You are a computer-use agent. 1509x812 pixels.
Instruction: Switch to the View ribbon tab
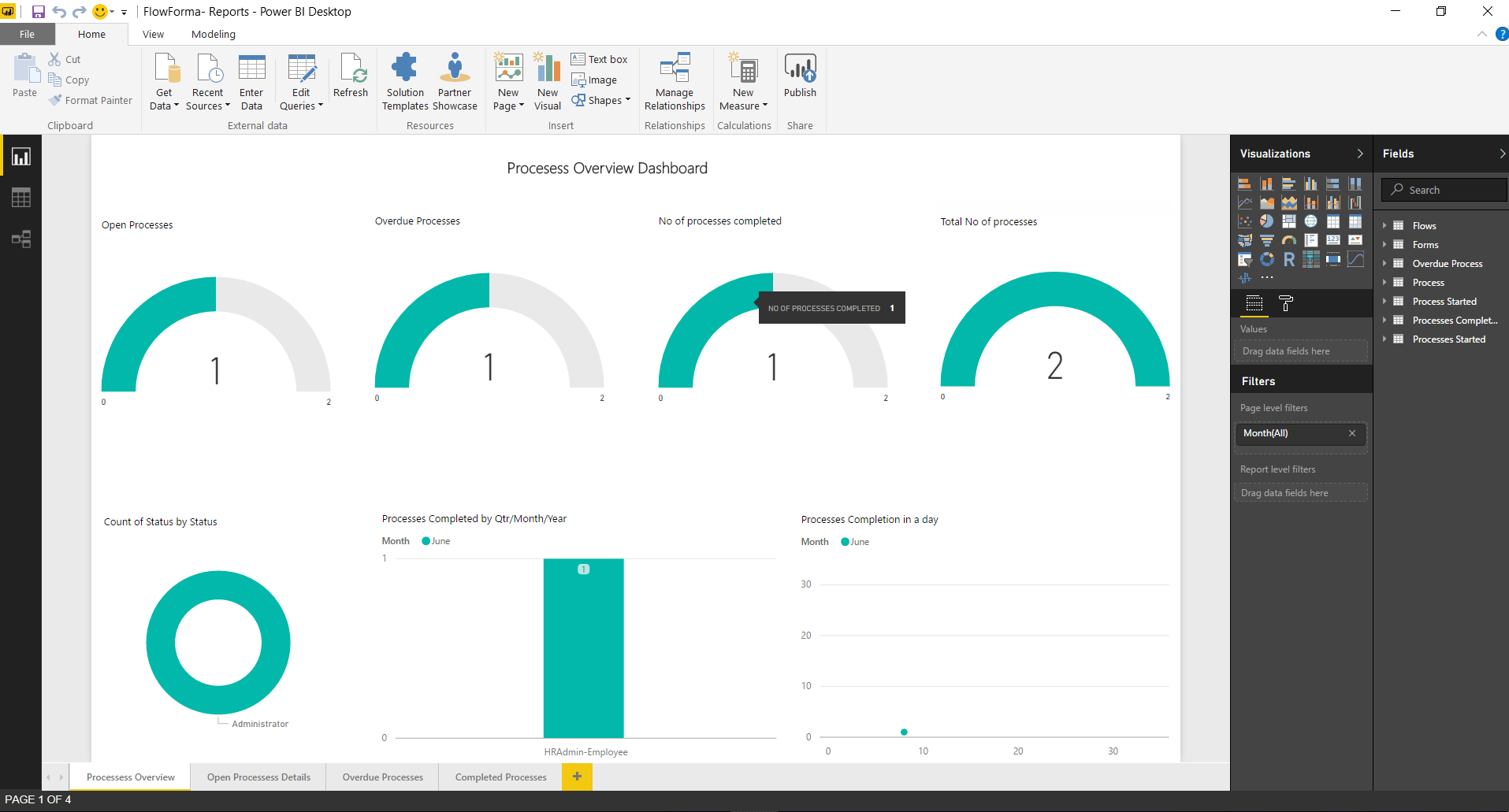pos(153,34)
